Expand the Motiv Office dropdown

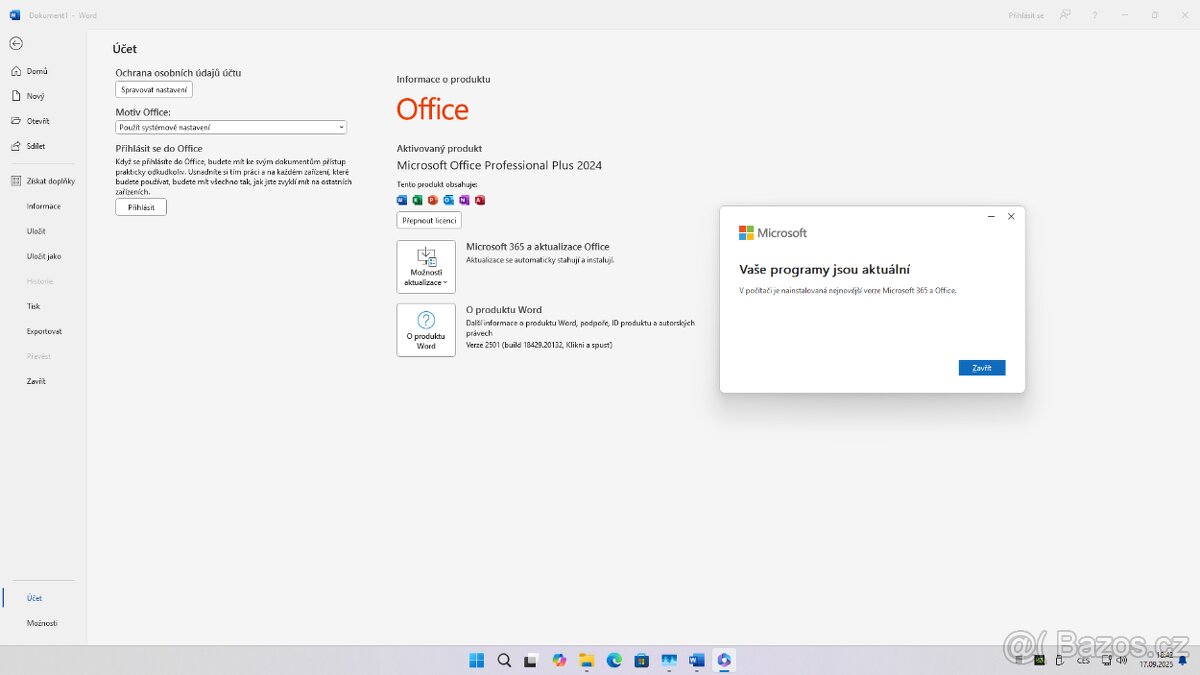[231, 127]
